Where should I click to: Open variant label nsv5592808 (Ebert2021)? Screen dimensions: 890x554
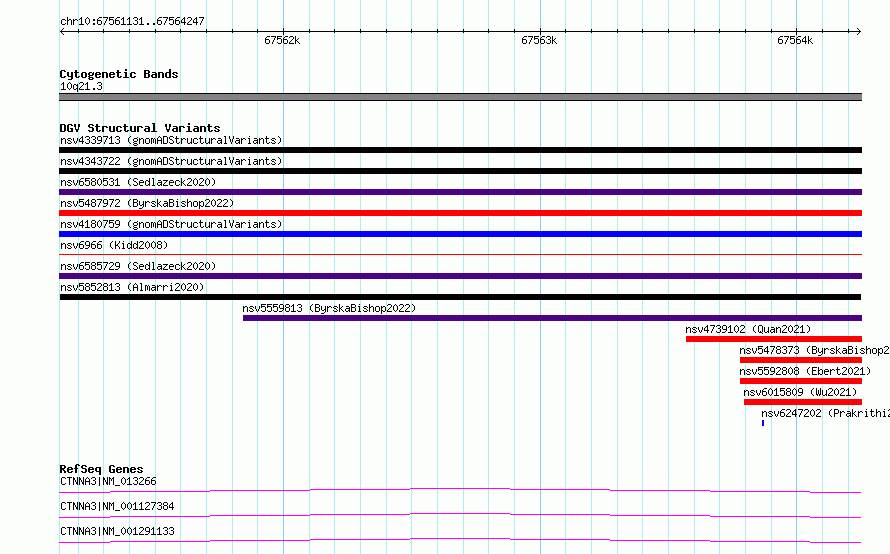805,371
